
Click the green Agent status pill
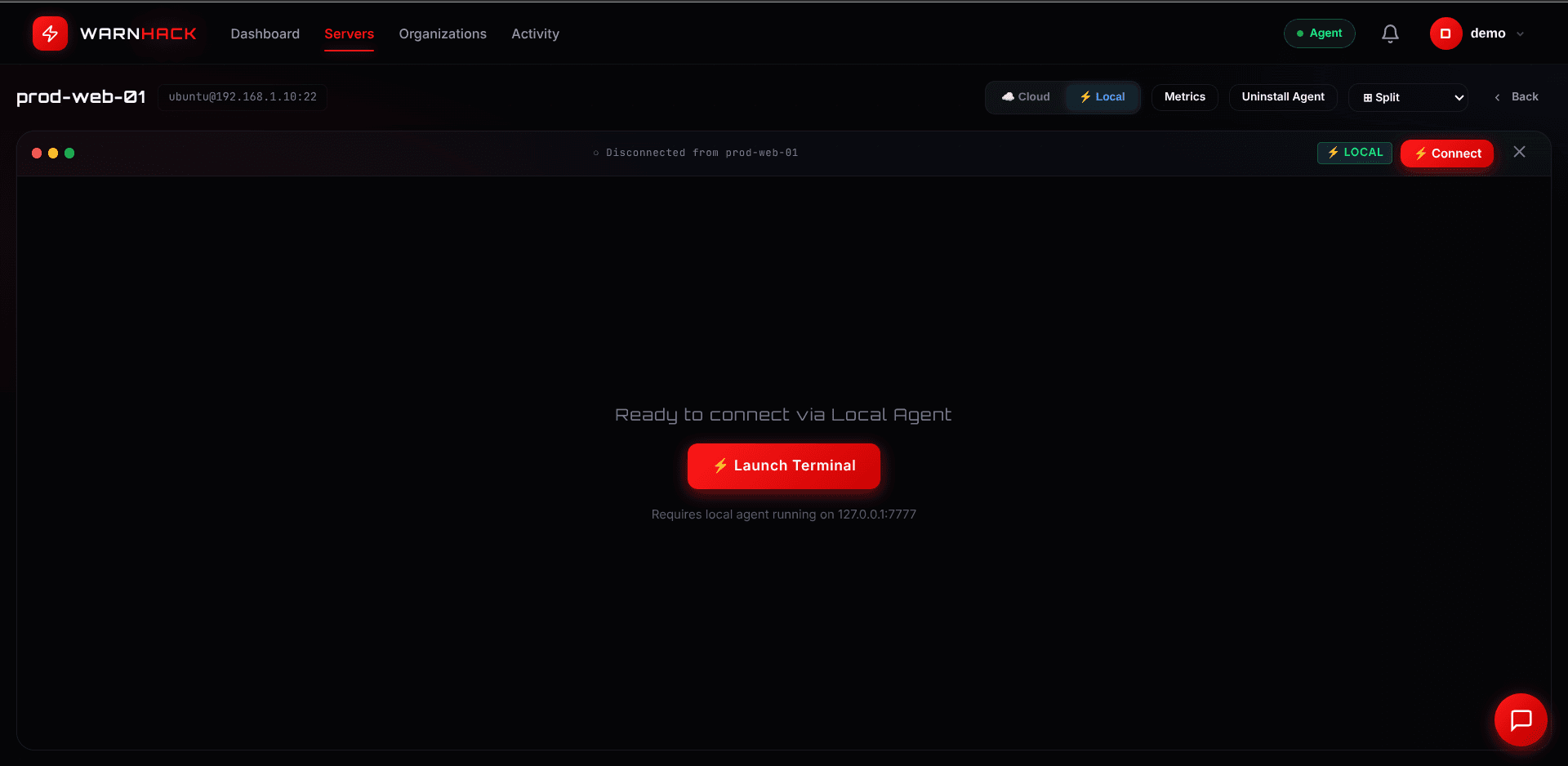click(x=1319, y=33)
